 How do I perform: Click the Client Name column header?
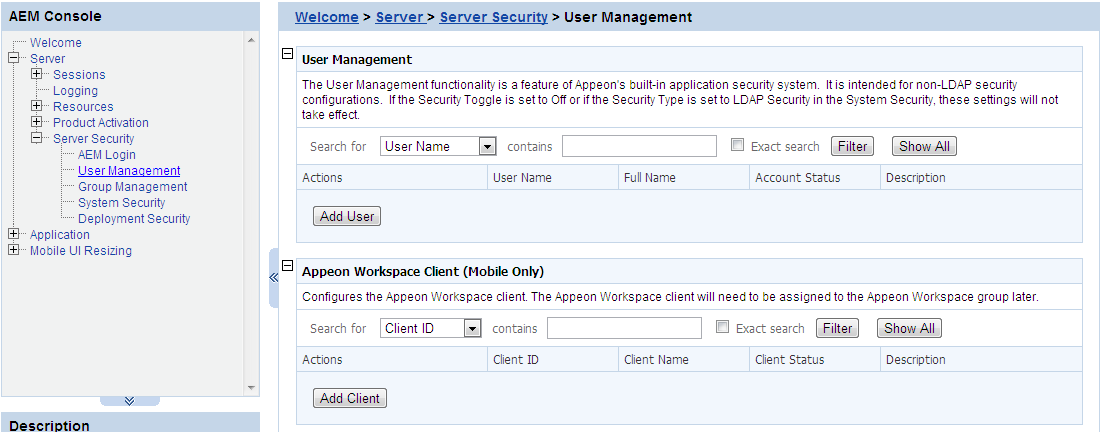coord(684,360)
